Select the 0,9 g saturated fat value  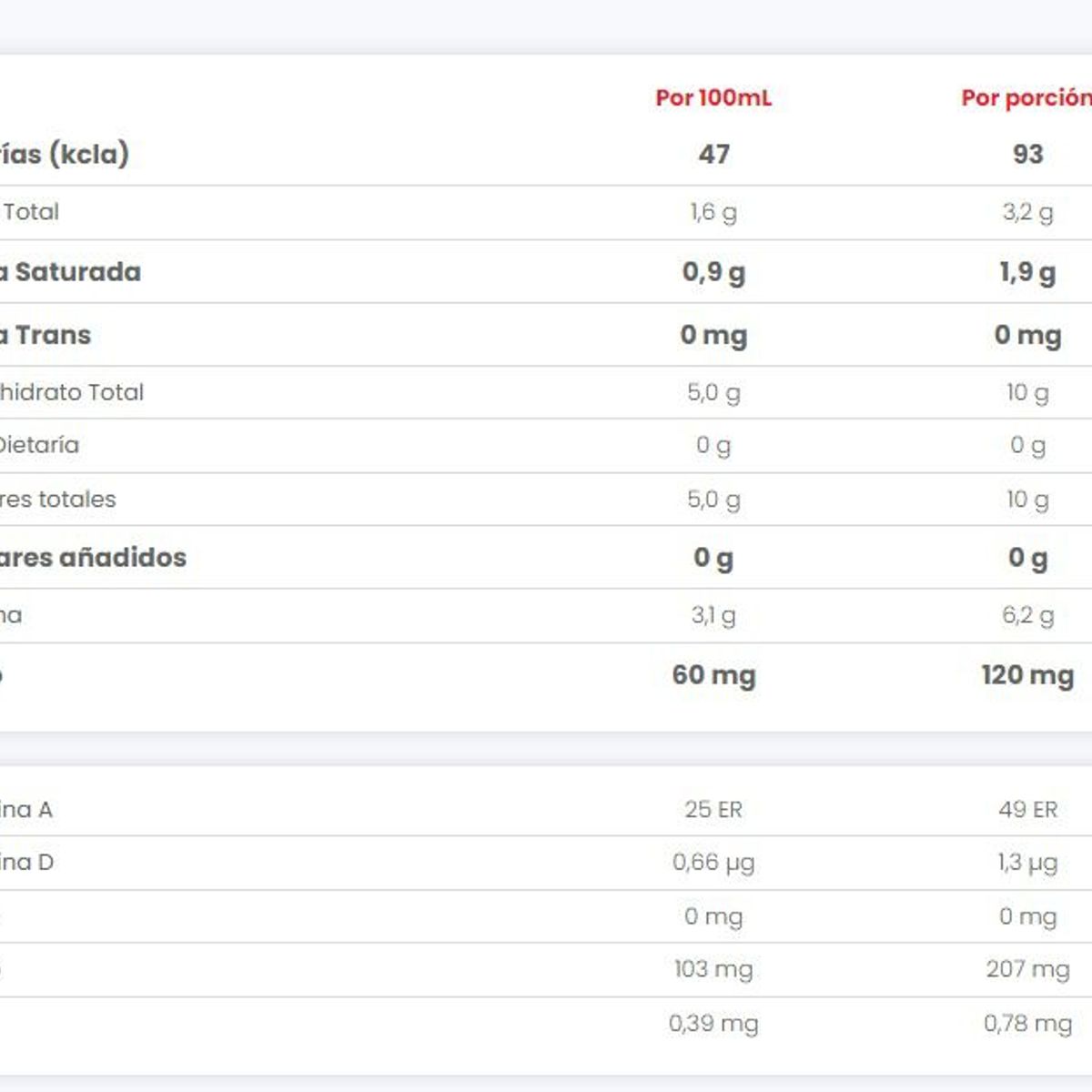(713, 272)
